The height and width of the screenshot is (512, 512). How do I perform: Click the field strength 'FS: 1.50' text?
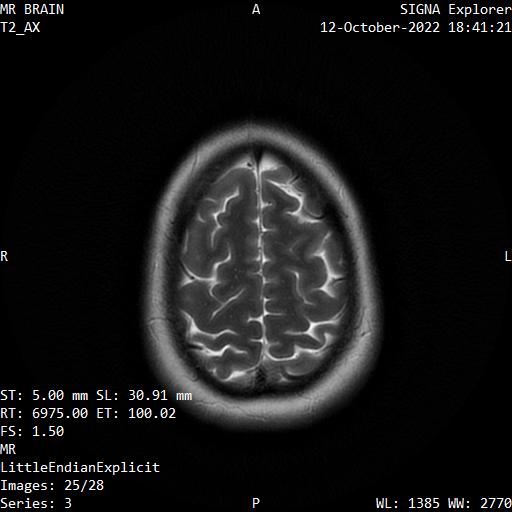32,431
